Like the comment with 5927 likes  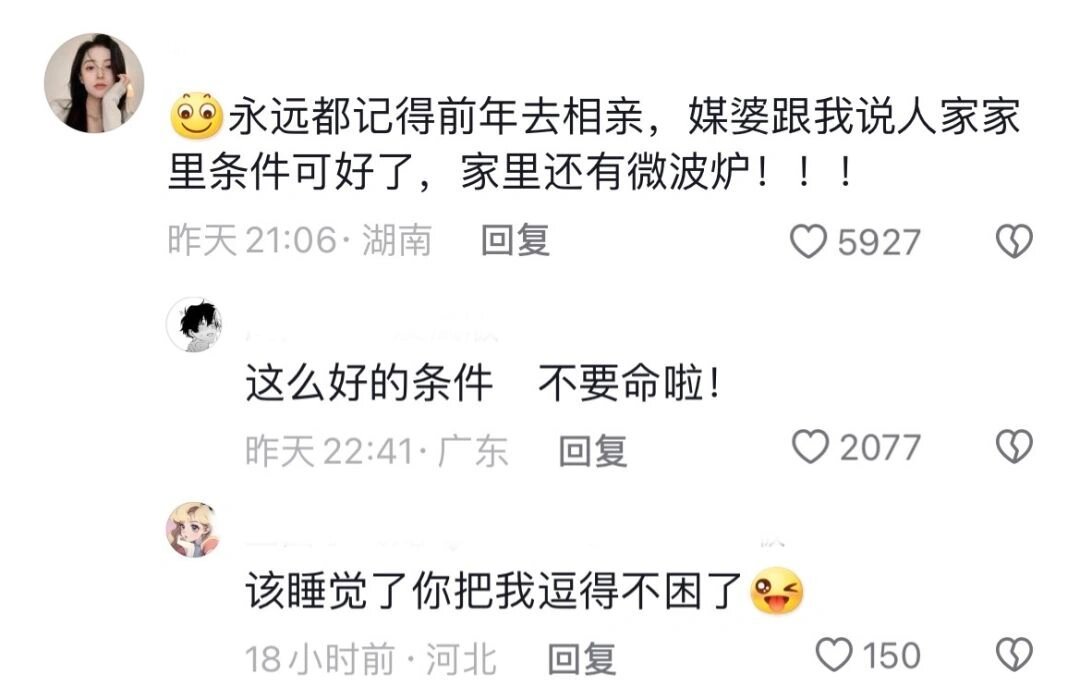pos(807,242)
